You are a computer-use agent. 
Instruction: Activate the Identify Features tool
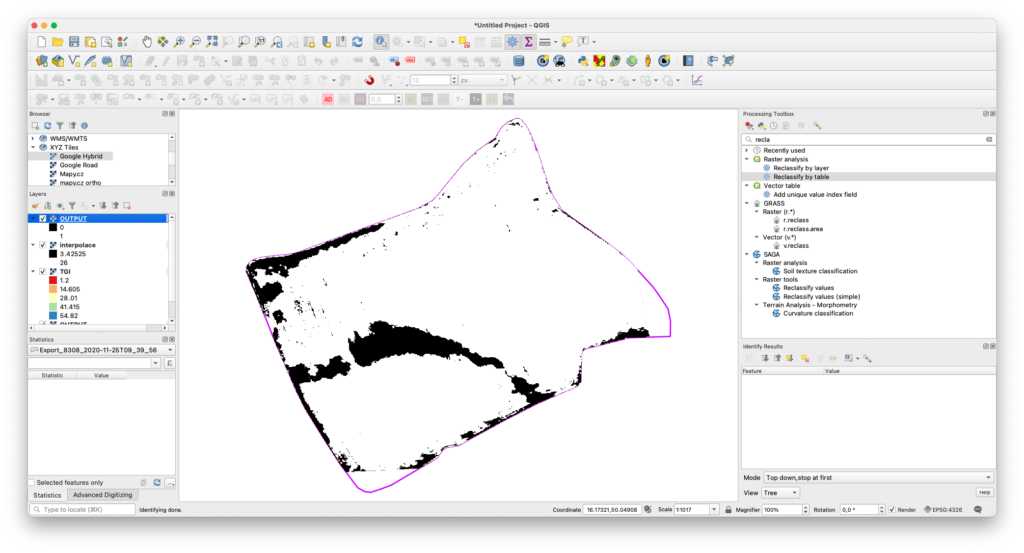pos(381,41)
